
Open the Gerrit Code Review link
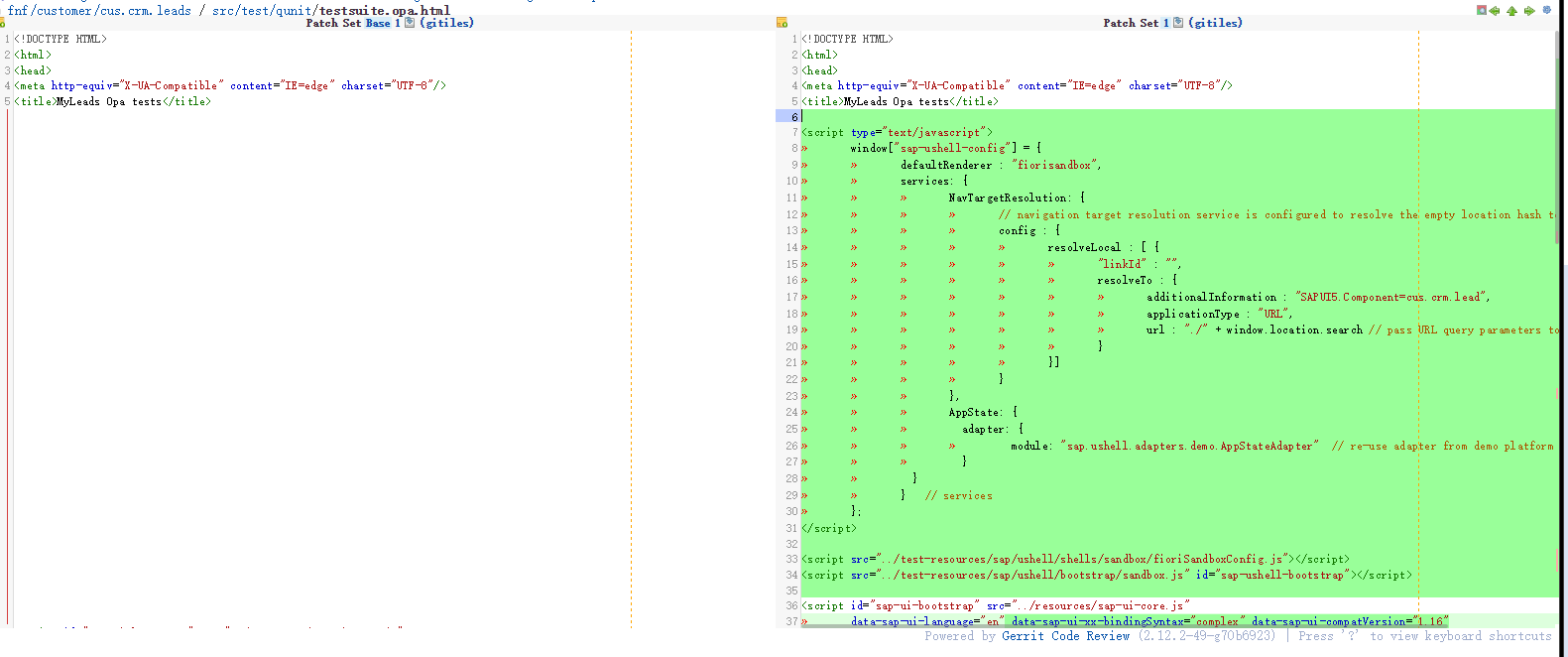[1065, 636]
